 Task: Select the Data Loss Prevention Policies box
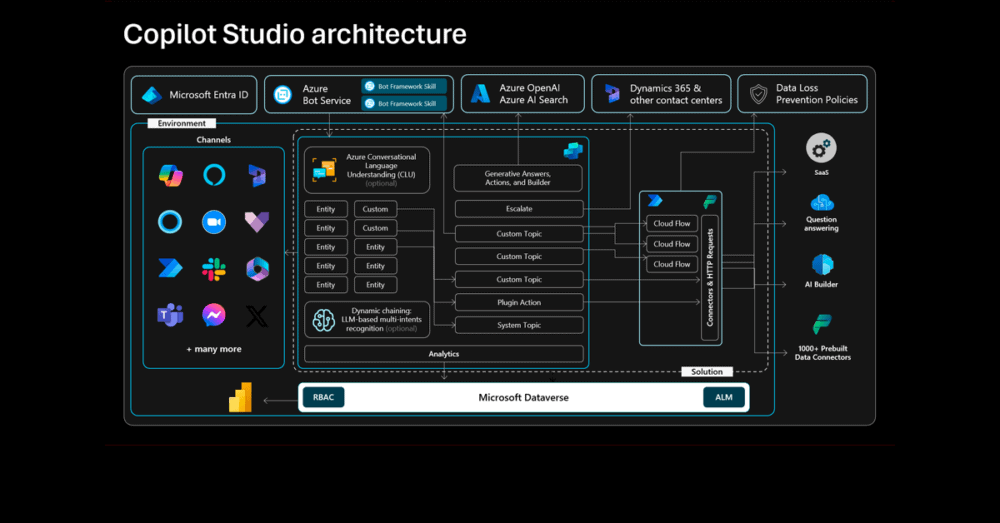802,95
